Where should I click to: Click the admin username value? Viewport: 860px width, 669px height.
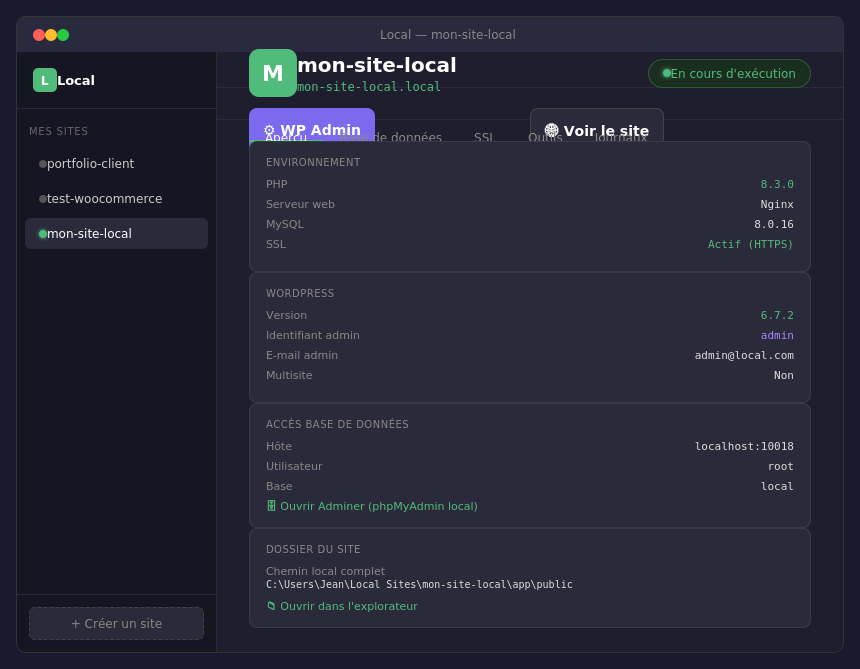point(777,335)
